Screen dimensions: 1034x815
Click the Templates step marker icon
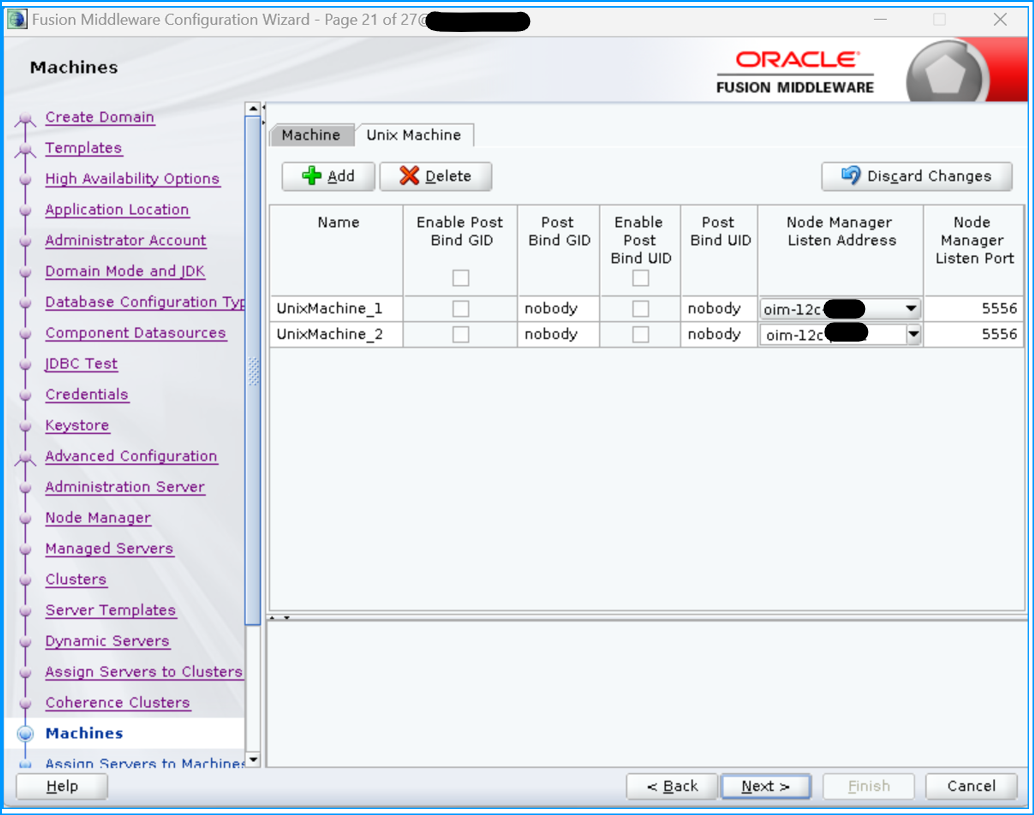coord(25,150)
